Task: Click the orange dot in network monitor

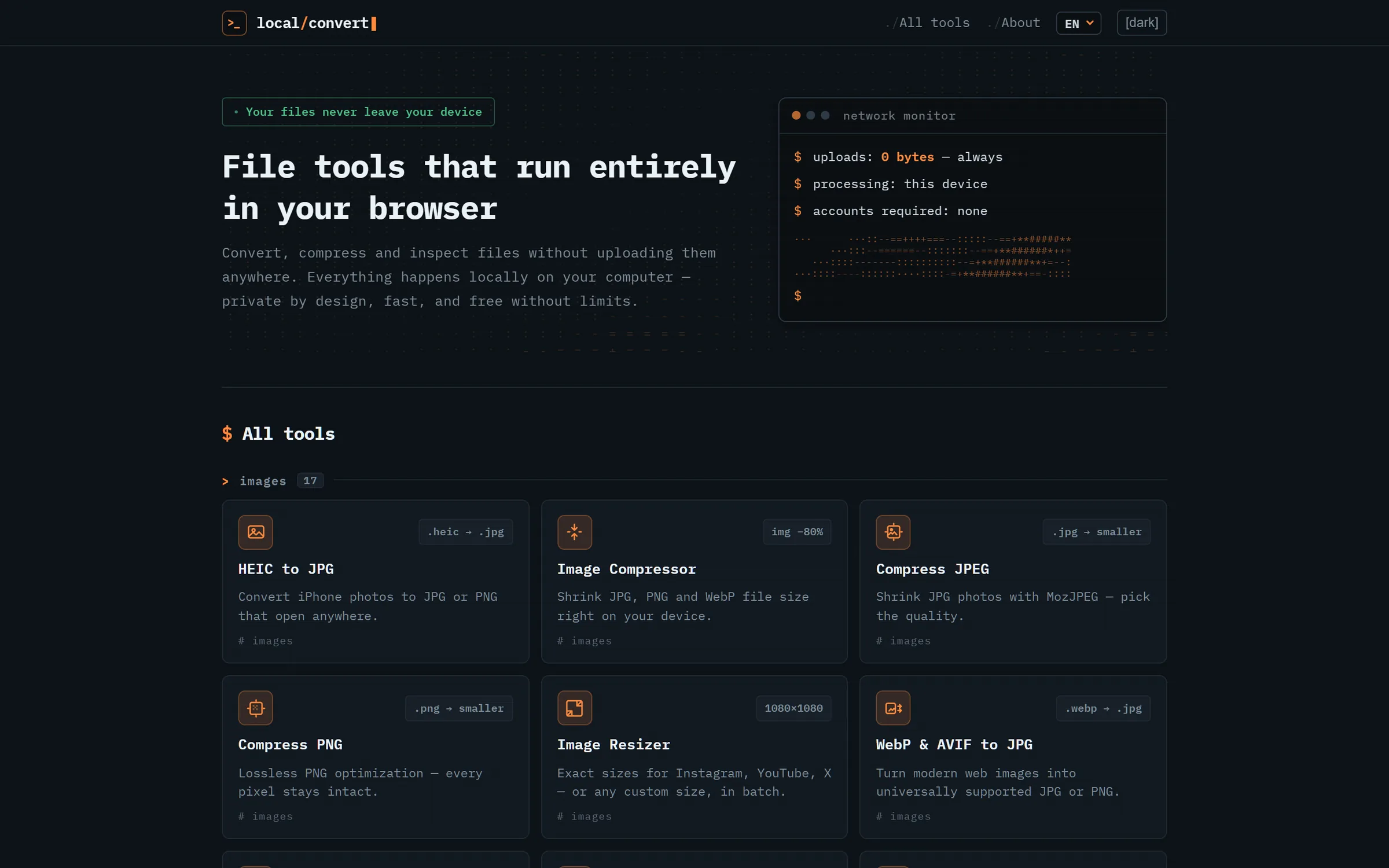Action: (x=796, y=116)
